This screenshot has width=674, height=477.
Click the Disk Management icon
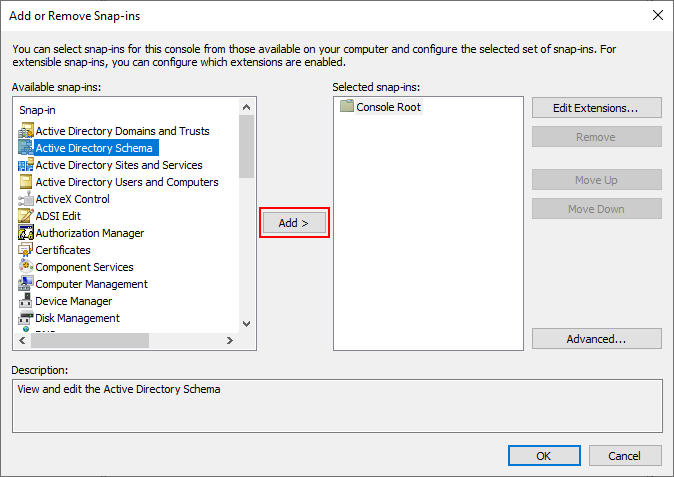tap(26, 318)
